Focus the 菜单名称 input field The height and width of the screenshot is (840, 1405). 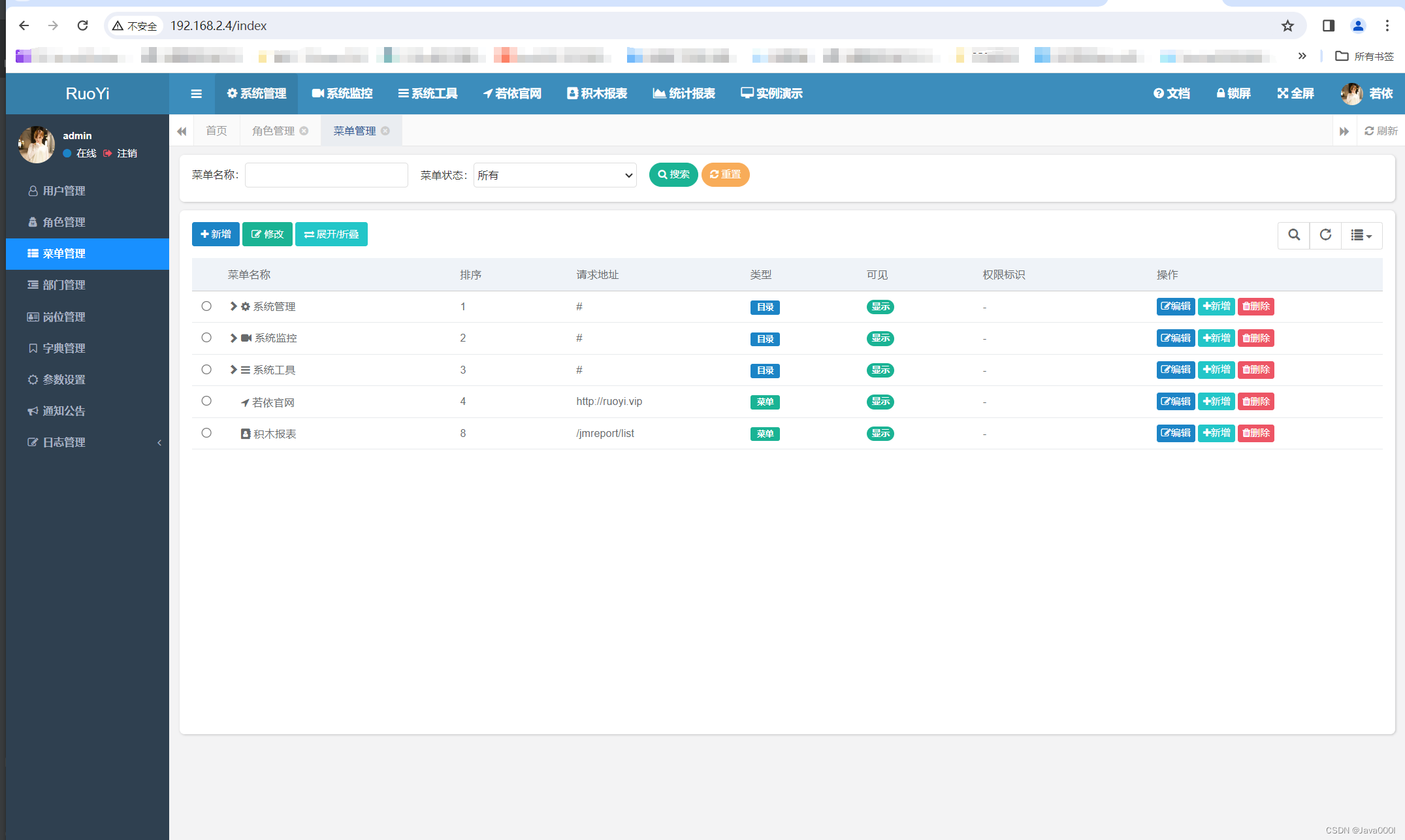(327, 175)
